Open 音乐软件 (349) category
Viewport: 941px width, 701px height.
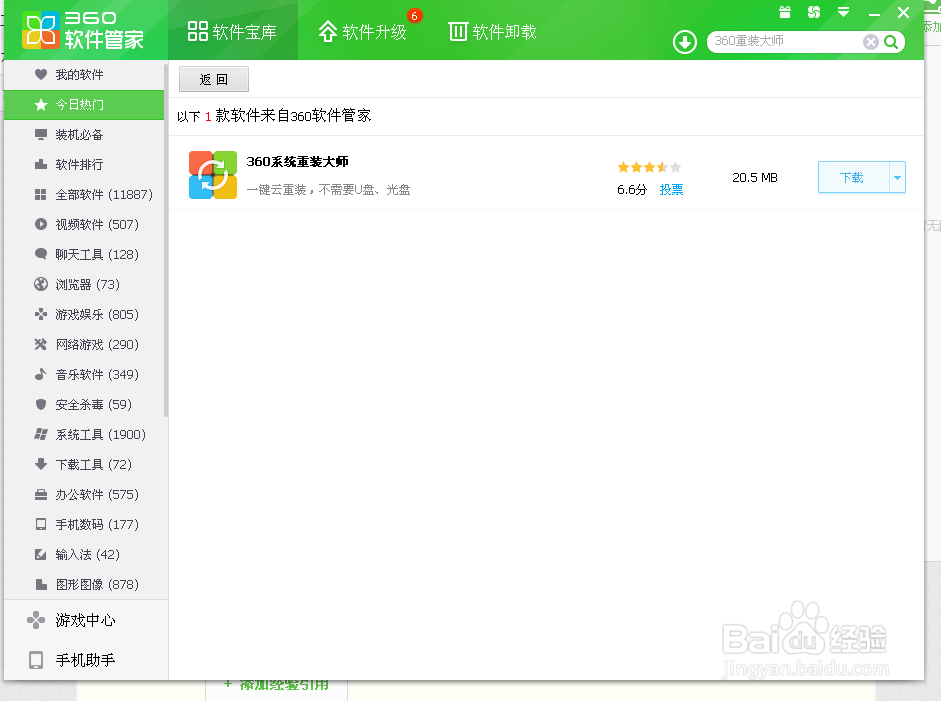[84, 375]
